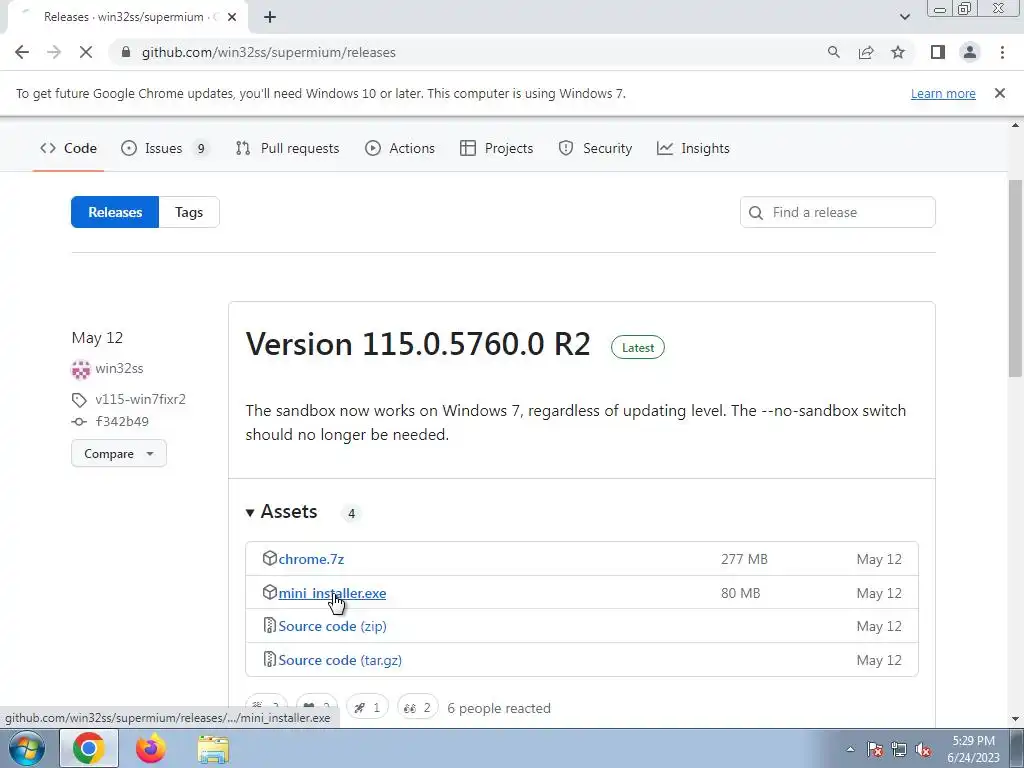
Task: Download Source code (tar.gz)
Action: [x=340, y=660]
